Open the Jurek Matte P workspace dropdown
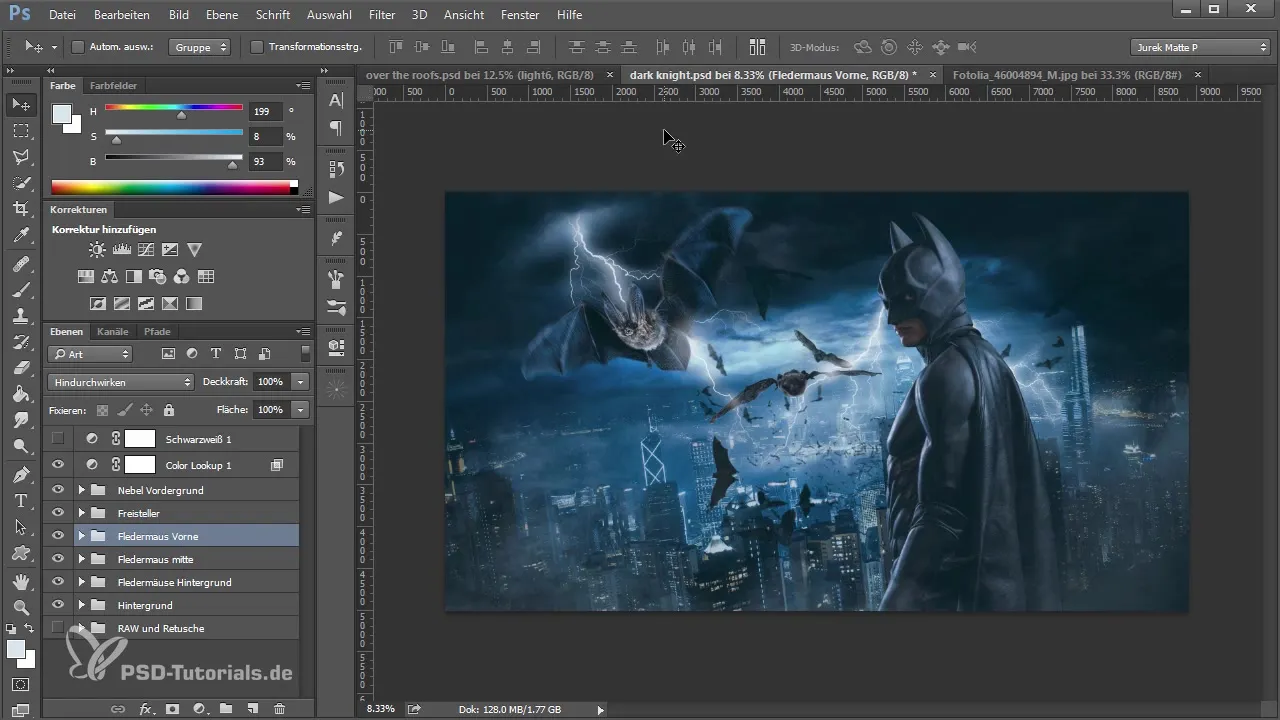1280x720 pixels. click(x=1200, y=47)
